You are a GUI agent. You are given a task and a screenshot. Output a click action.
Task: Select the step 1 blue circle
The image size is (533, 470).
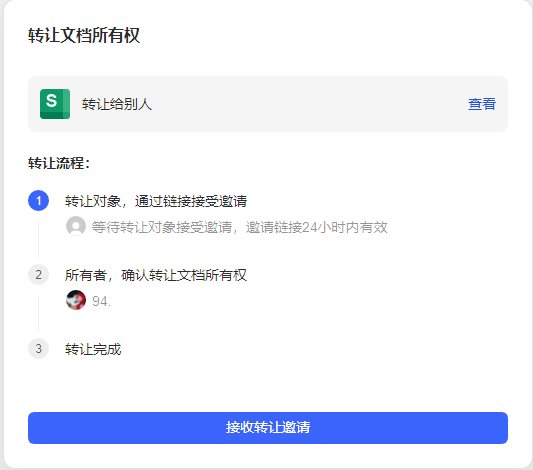tap(38, 201)
